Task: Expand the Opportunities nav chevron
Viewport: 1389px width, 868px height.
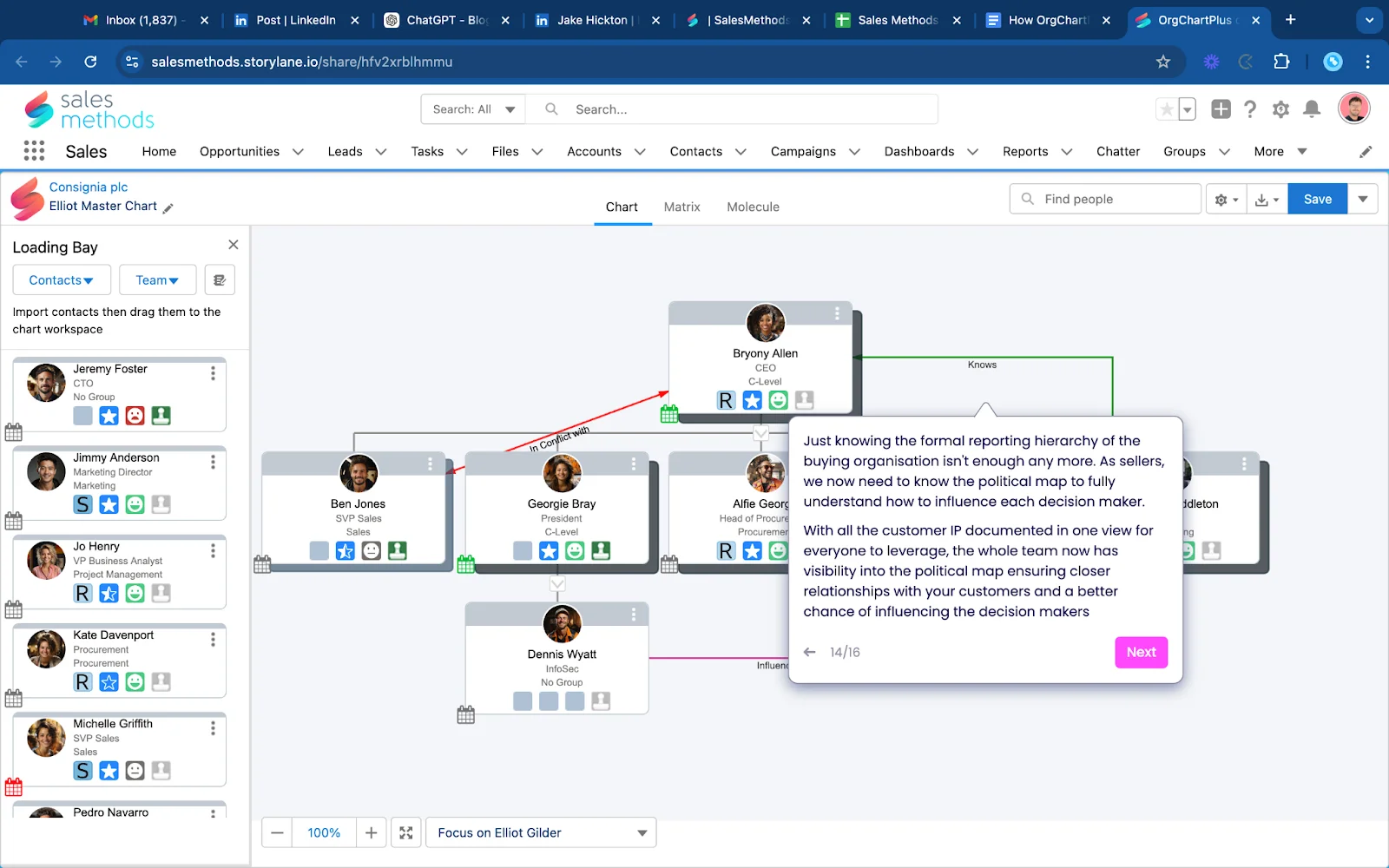Action: 299,152
